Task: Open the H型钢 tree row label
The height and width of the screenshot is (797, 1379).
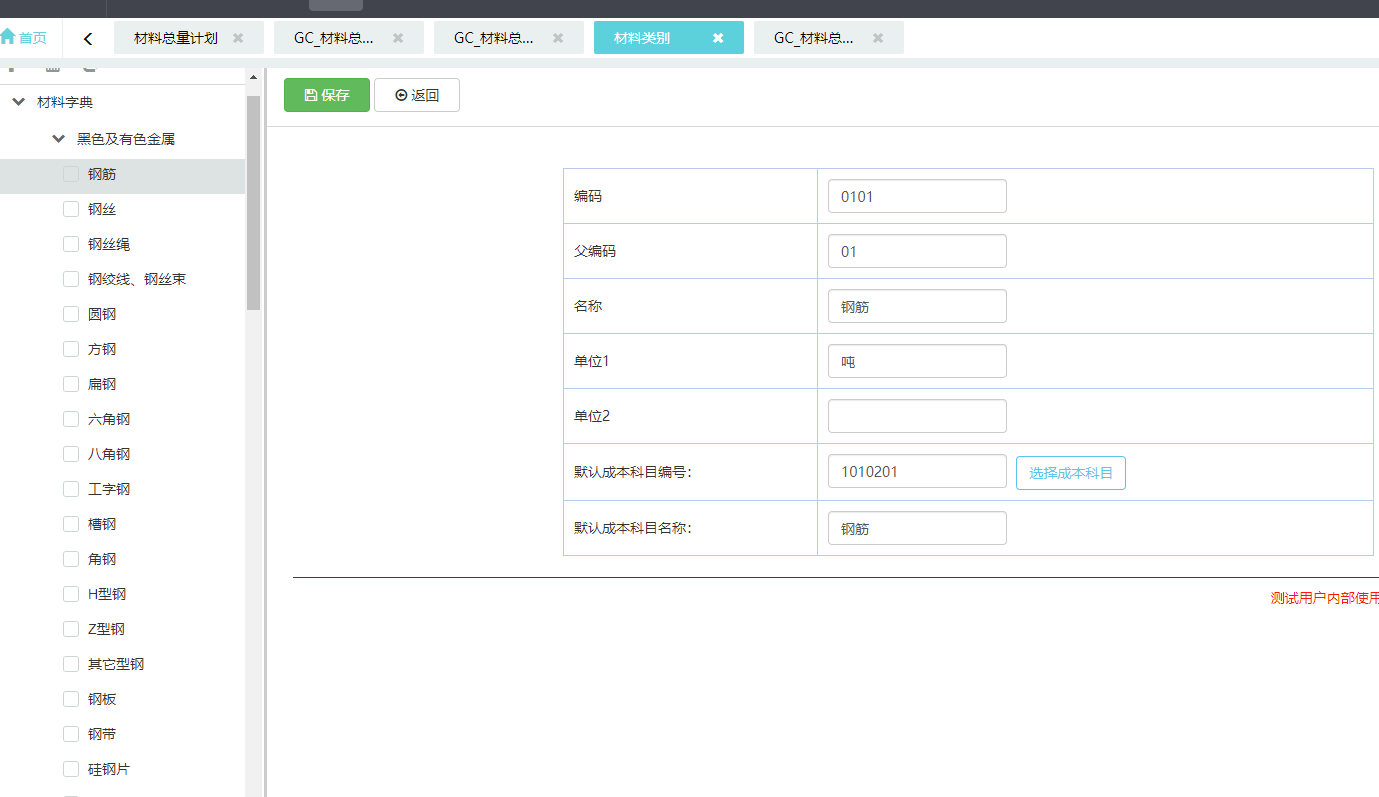Action: pos(107,594)
